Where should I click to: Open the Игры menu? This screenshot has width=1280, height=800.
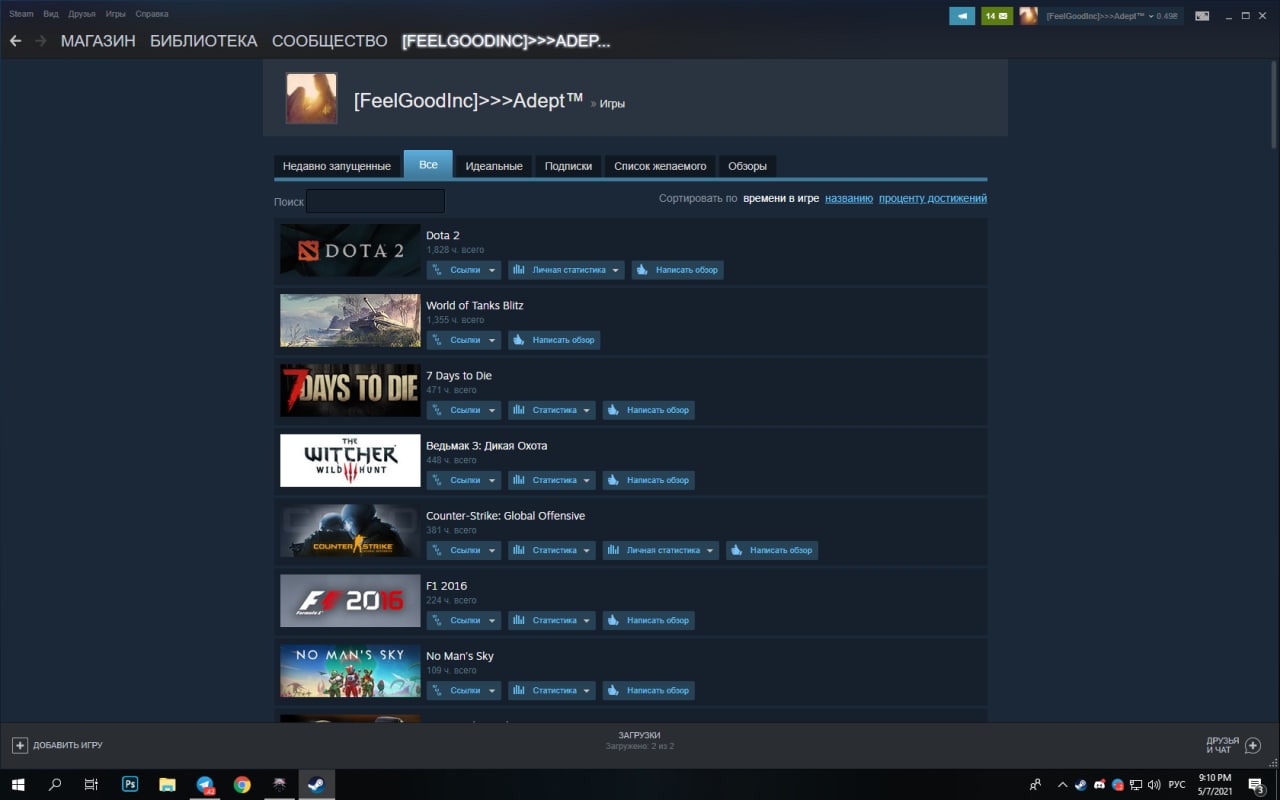(x=116, y=14)
